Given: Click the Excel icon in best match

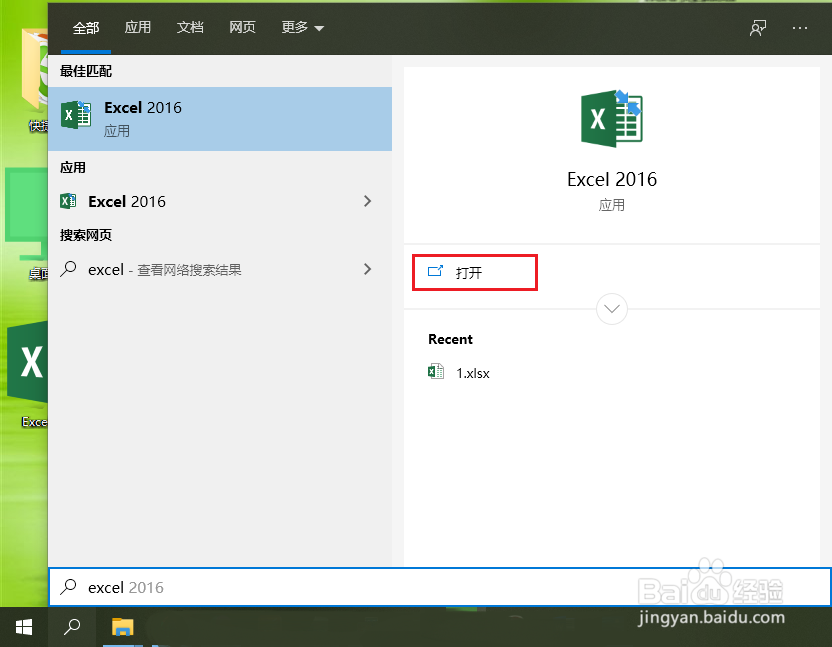Looking at the screenshot, I should pos(76,115).
